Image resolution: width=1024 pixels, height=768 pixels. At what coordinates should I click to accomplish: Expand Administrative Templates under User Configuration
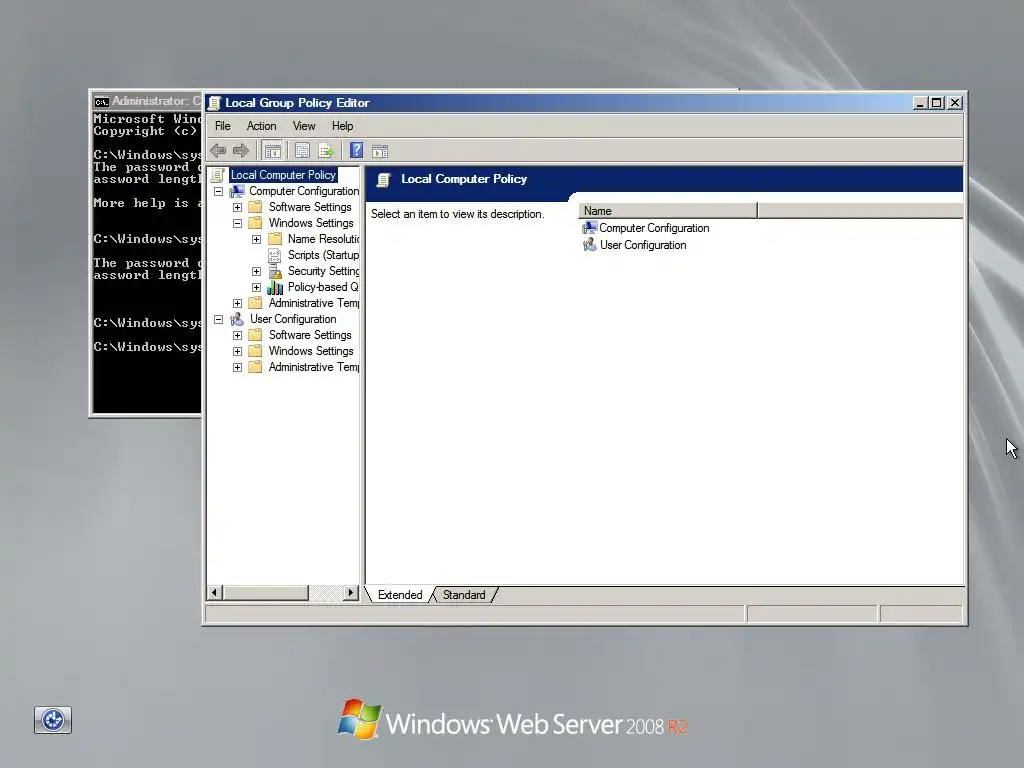click(238, 367)
